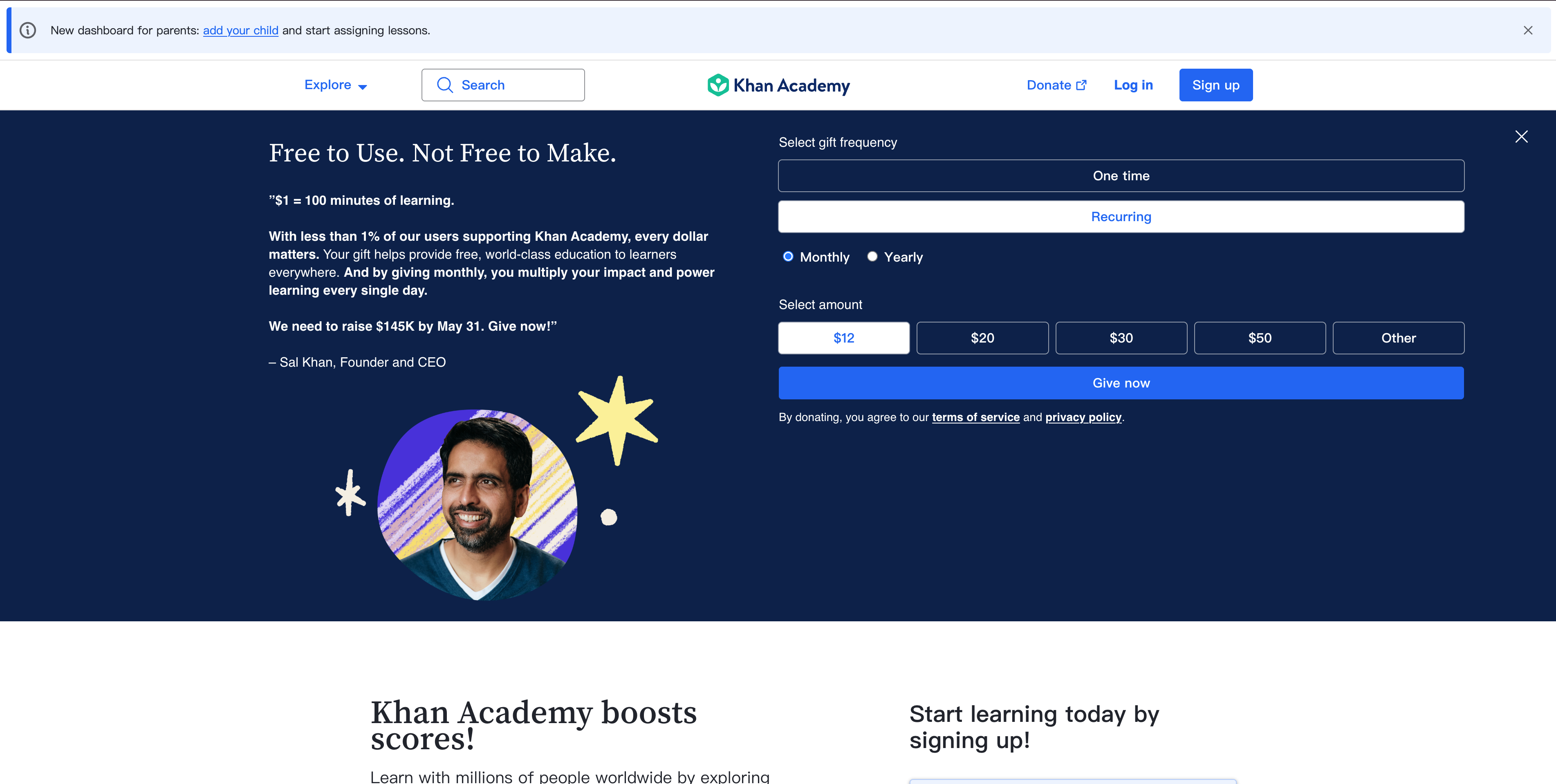Open the privacy policy link
1556x784 pixels.
1083,417
